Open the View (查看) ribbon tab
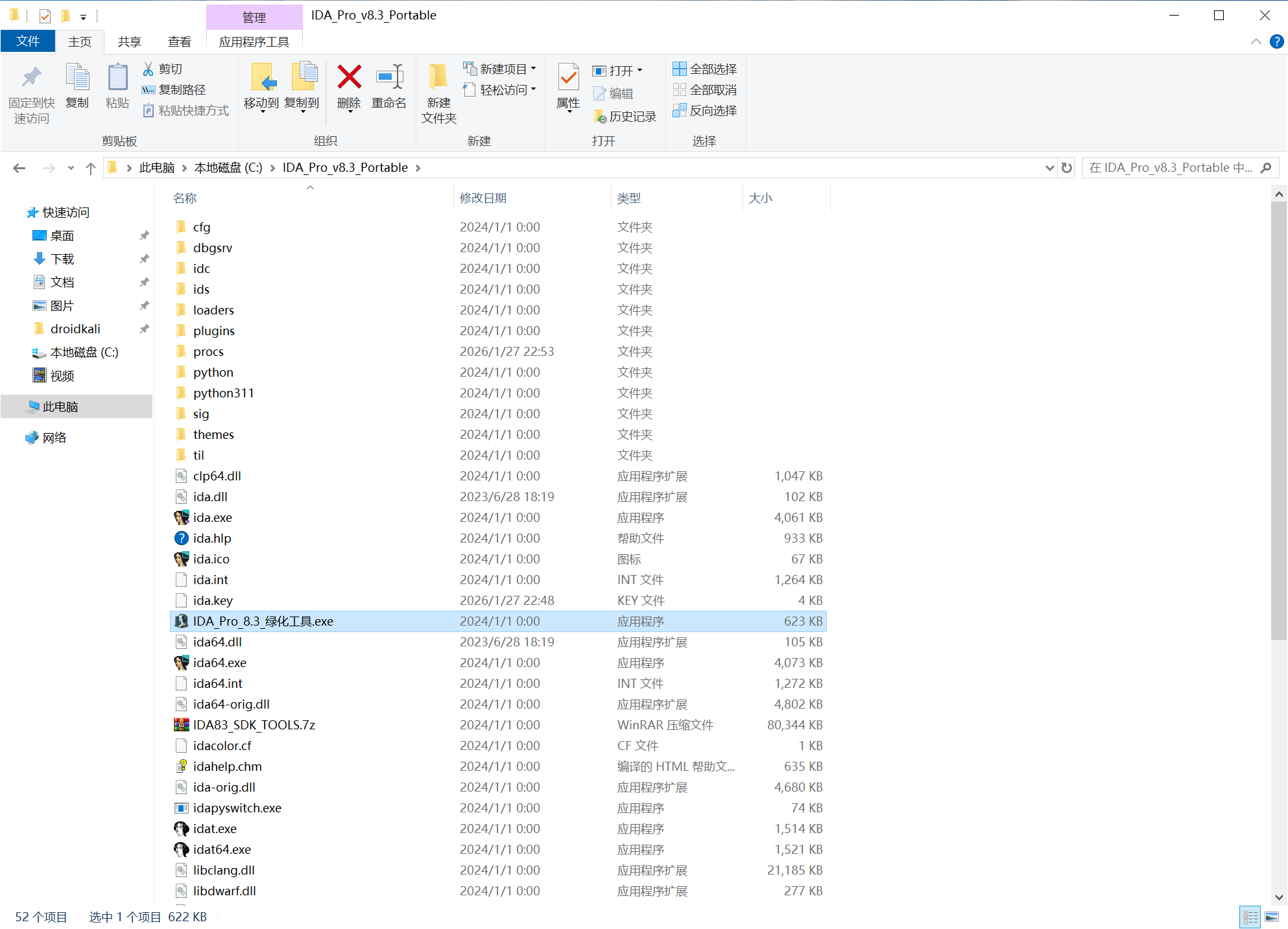This screenshot has height=929, width=1288. pyautogui.click(x=179, y=41)
